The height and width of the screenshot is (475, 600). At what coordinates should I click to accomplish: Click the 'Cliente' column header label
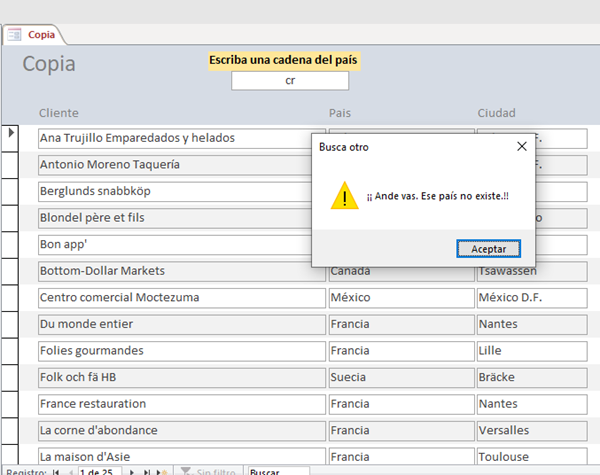(59, 113)
